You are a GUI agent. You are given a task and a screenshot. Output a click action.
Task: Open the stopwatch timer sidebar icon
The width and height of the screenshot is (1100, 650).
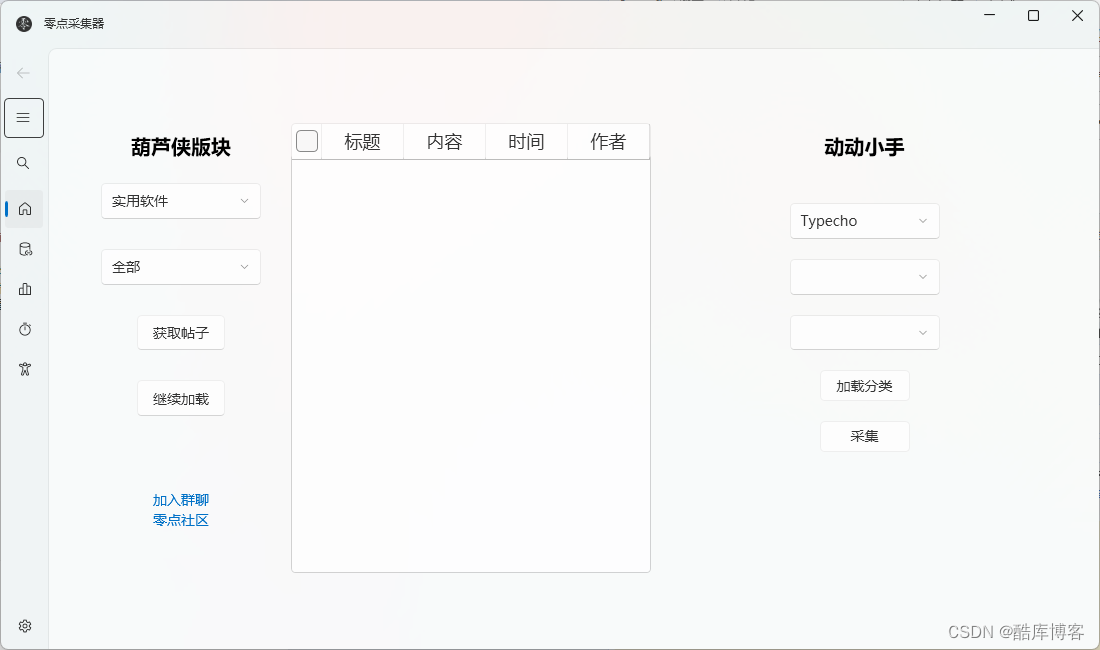25,329
